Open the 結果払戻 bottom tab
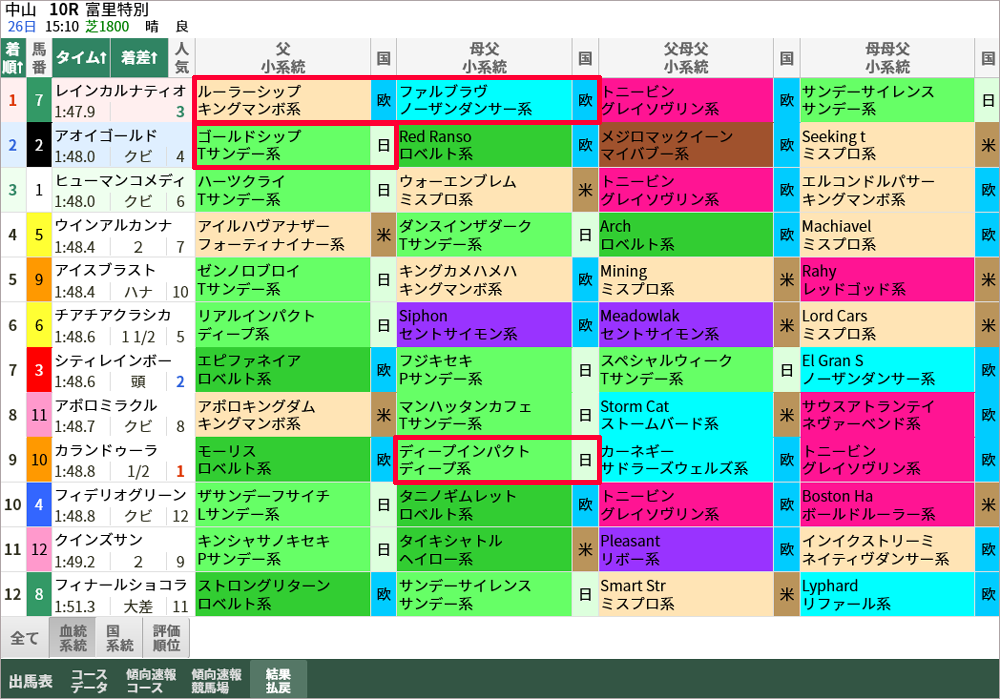Viewport: 1000px width, 699px height. coord(278,681)
